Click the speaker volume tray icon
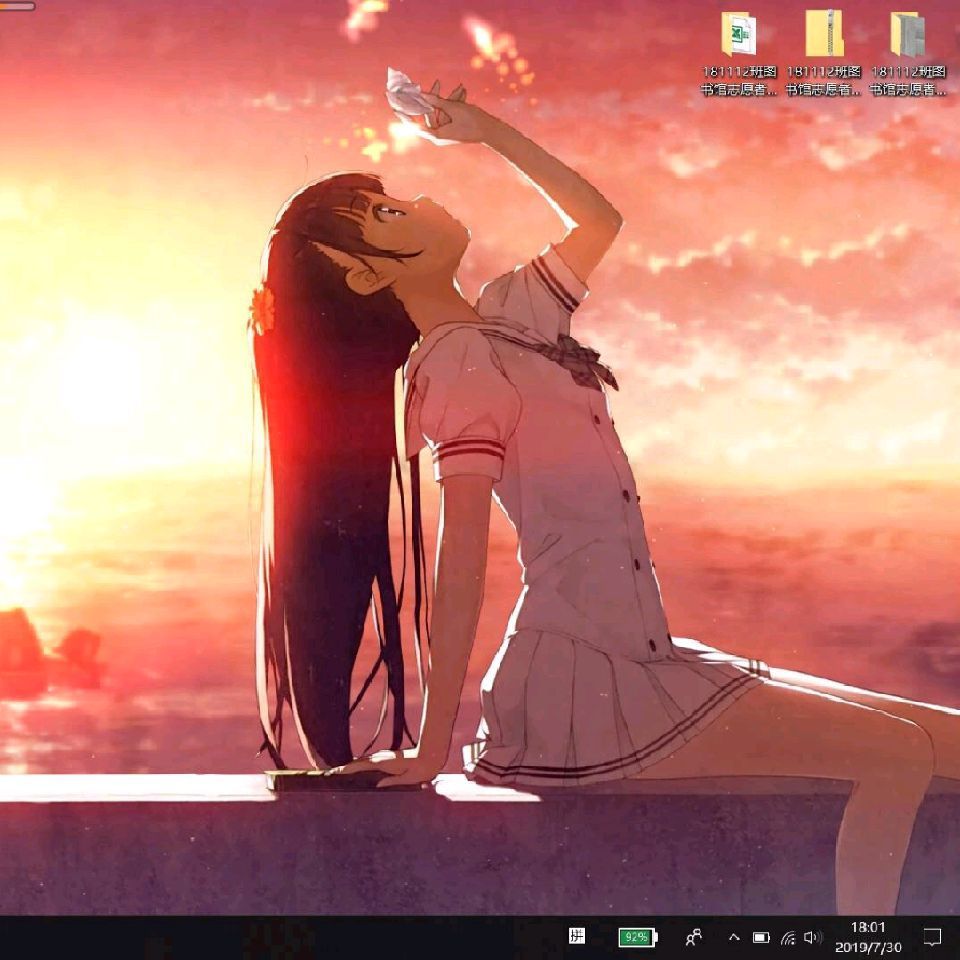 (812, 937)
